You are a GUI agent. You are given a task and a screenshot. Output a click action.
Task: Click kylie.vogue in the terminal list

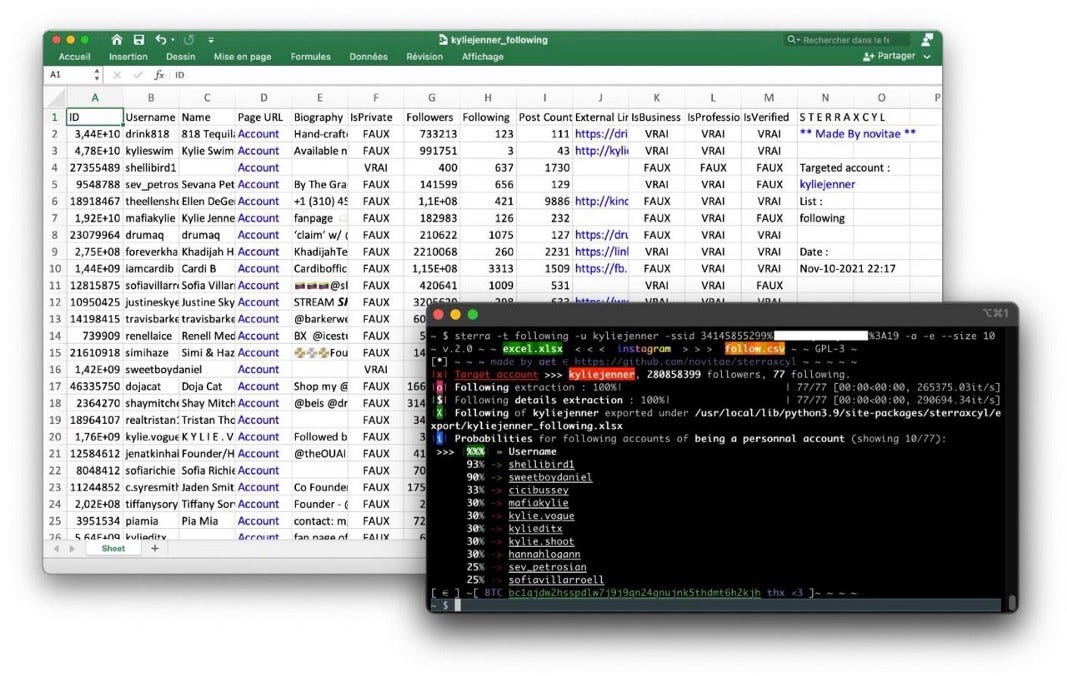[541, 516]
